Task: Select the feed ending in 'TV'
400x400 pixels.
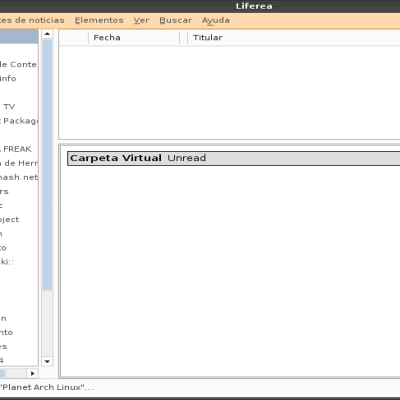Action: click(x=19, y=107)
